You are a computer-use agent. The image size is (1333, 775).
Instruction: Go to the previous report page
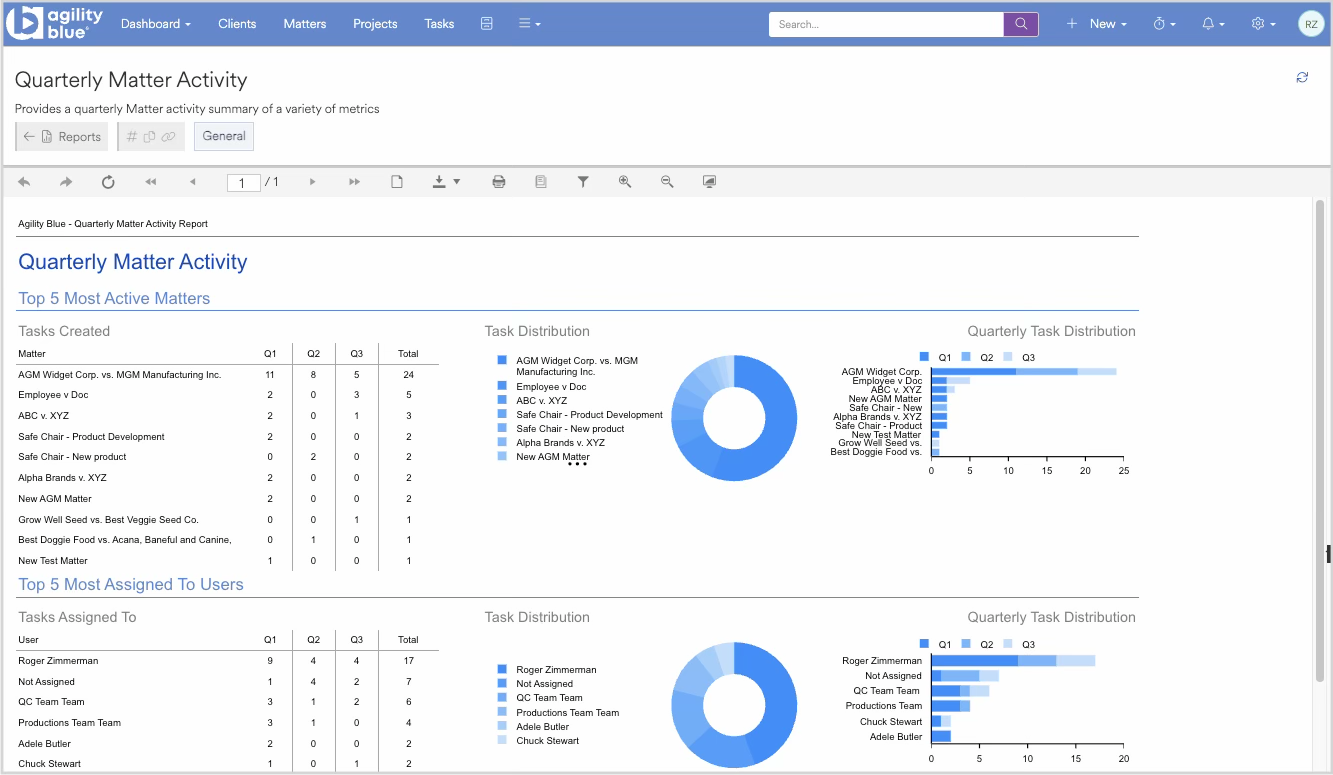193,182
